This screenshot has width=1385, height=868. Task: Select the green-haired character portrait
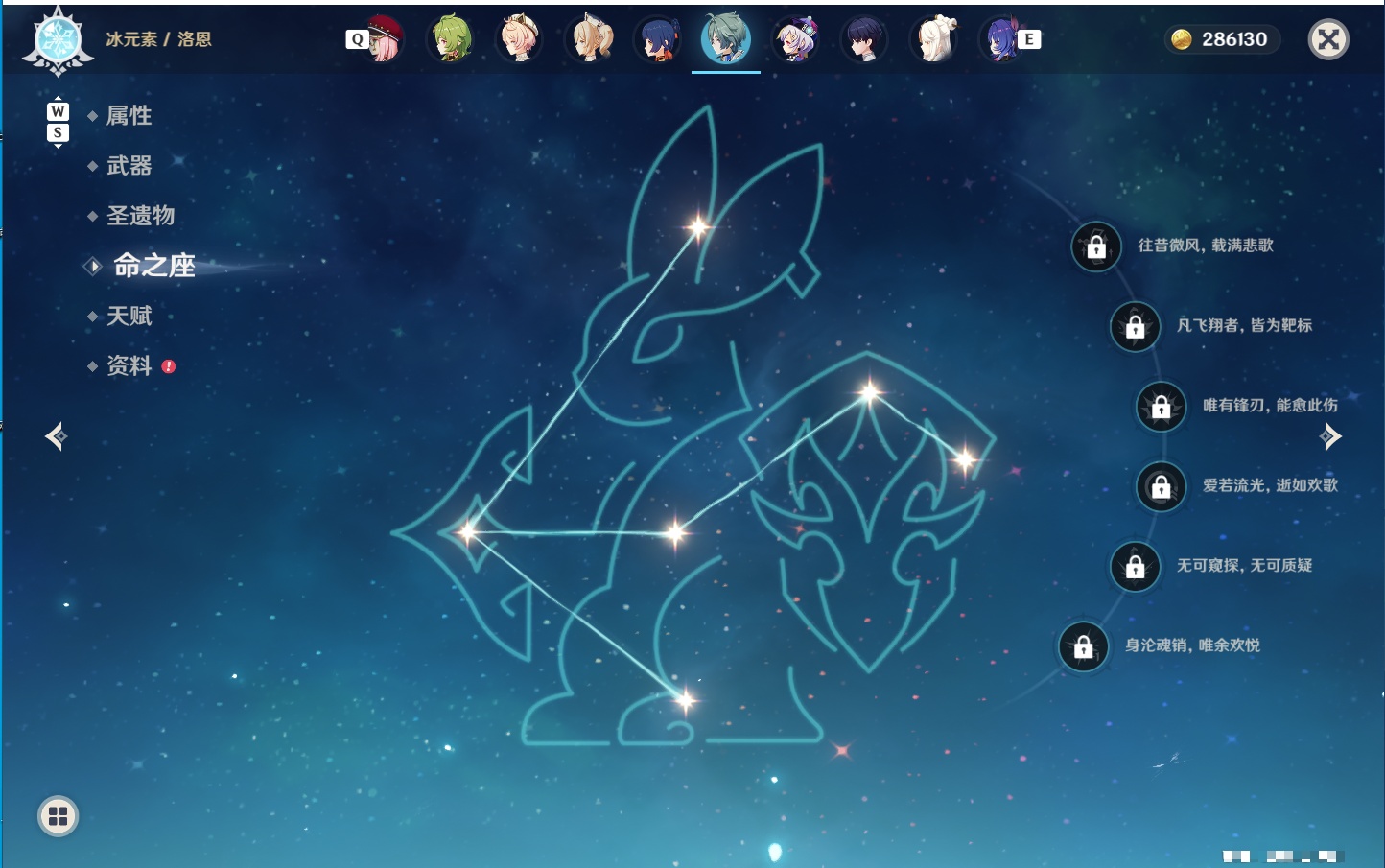click(451, 39)
